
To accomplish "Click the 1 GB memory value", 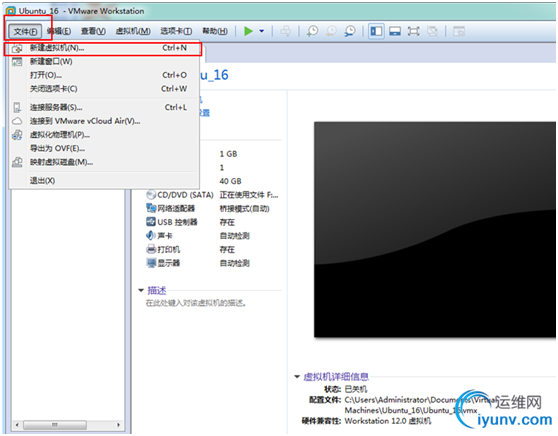I will point(228,154).
